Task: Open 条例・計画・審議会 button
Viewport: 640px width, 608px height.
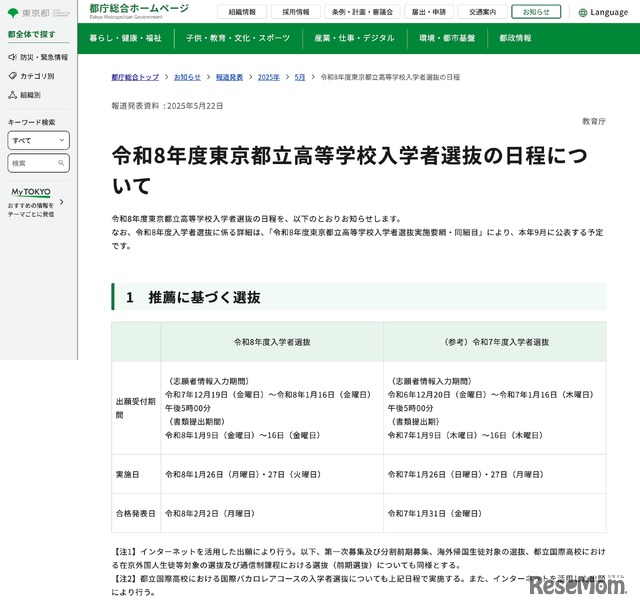Action: point(362,12)
